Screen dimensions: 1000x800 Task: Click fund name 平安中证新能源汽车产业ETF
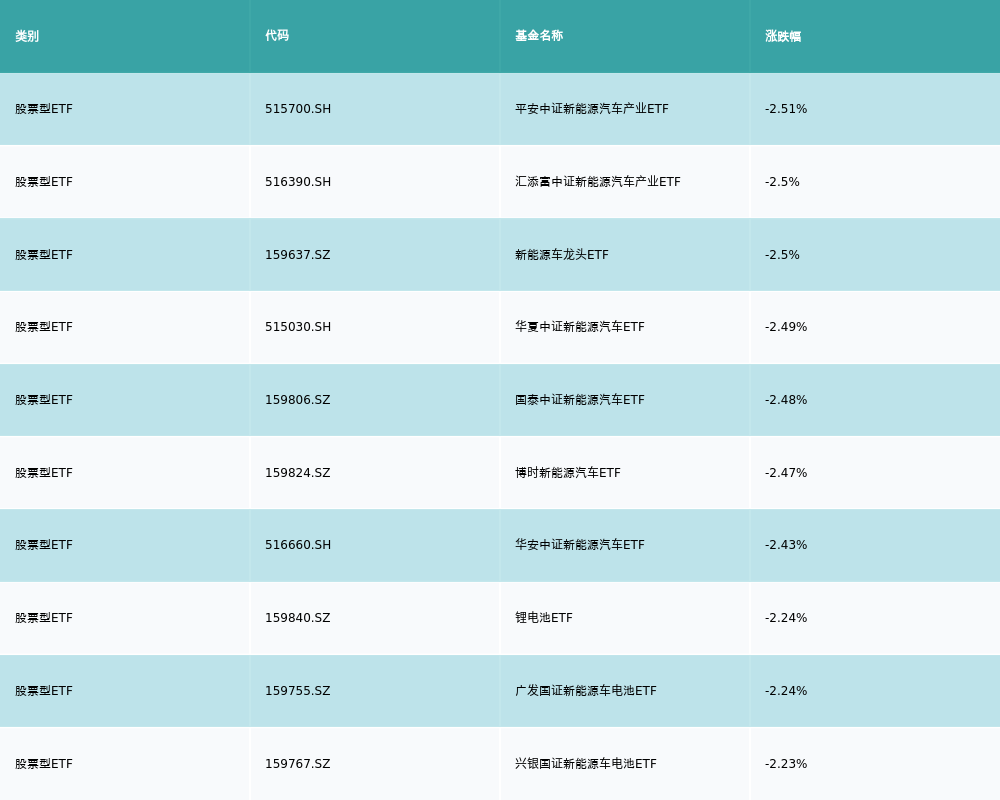(x=592, y=109)
